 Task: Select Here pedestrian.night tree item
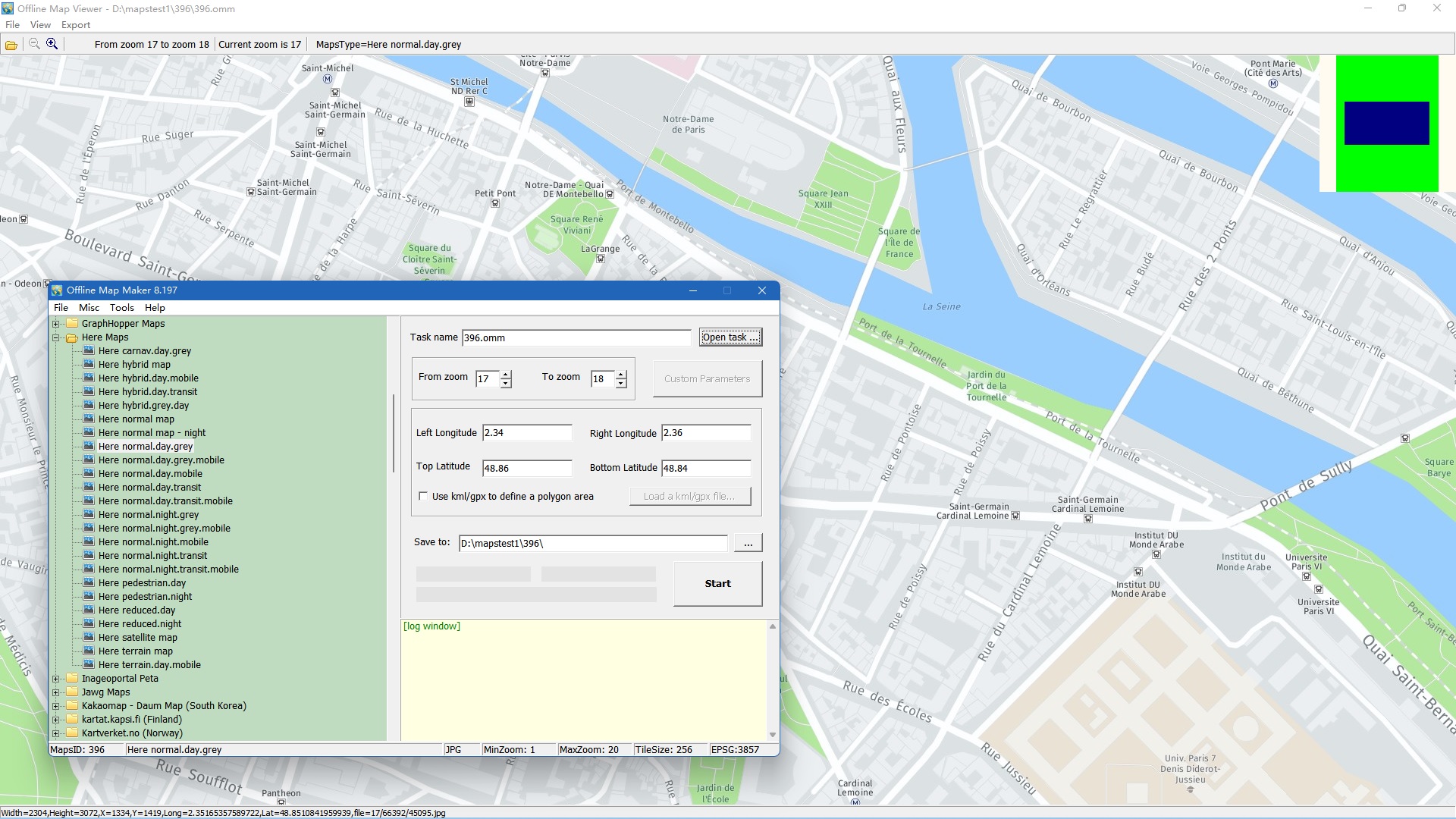click(x=145, y=596)
